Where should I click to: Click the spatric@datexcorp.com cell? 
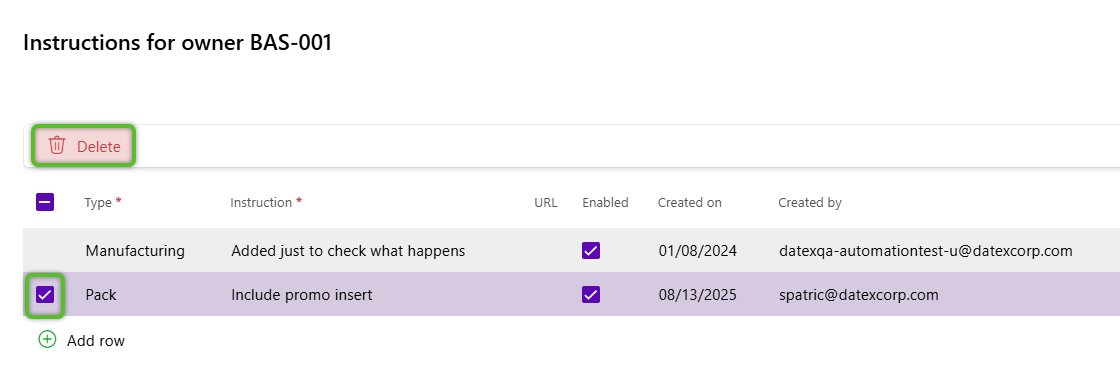coord(859,294)
